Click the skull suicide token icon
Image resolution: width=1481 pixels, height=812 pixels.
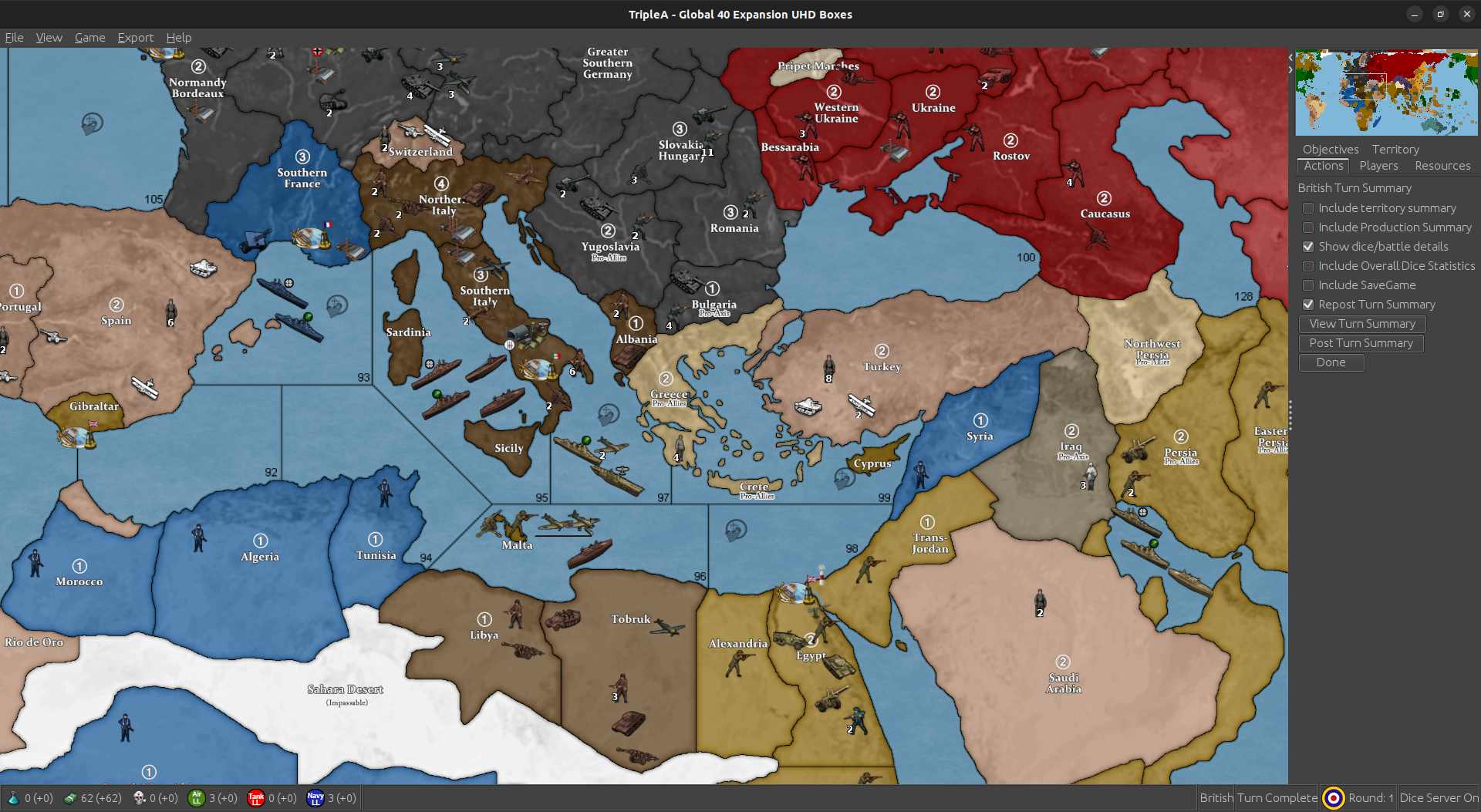pos(139,798)
